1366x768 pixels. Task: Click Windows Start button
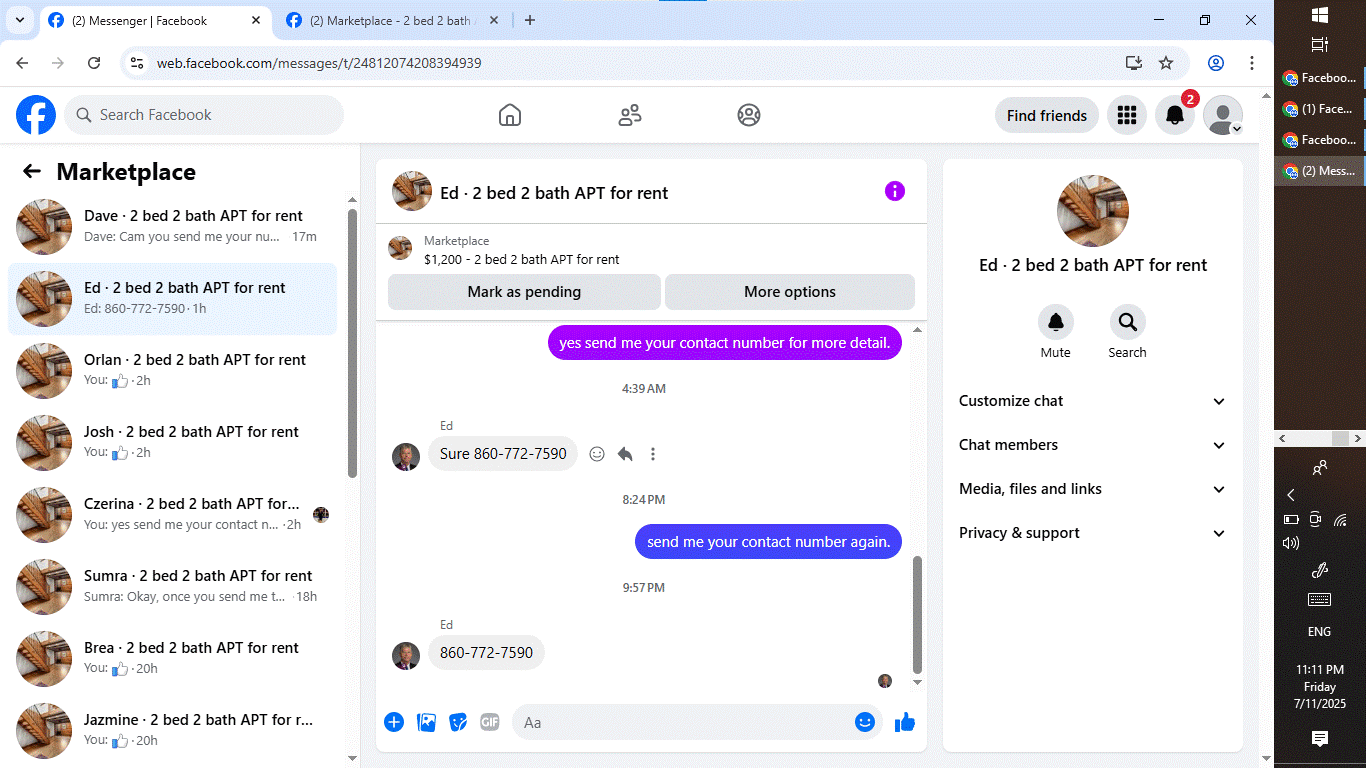click(1319, 14)
